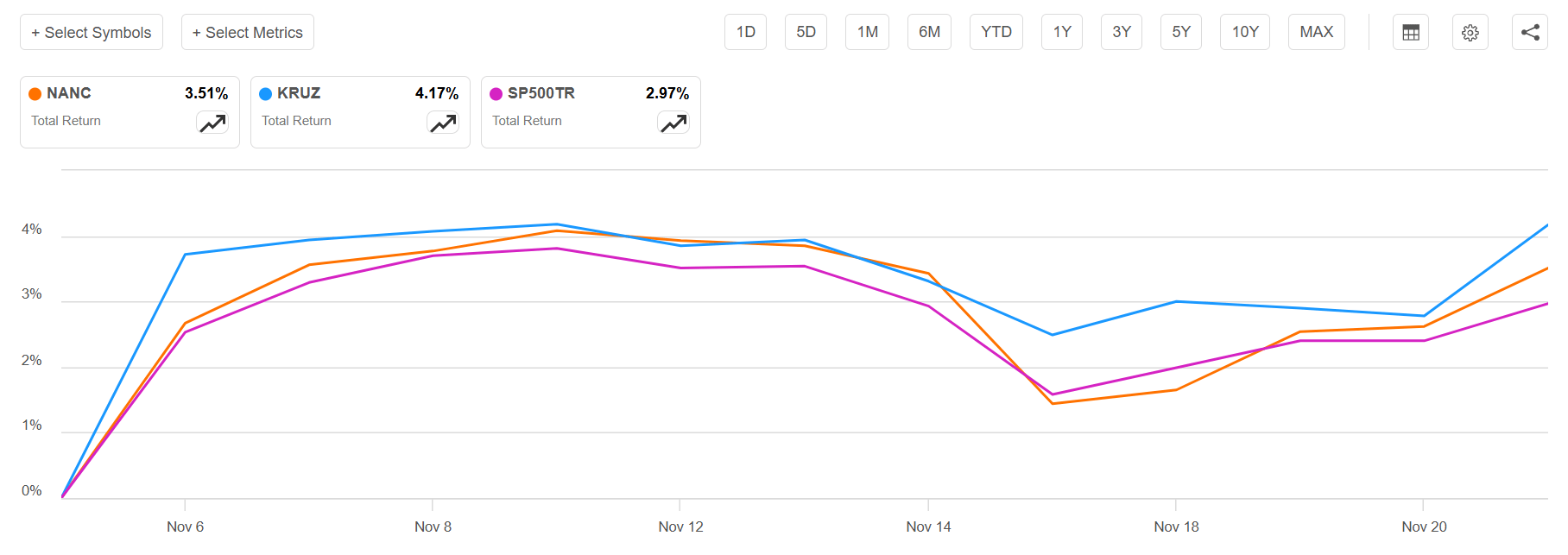Click the KRUZ line at its Nov 8 peak
The image size is (1568, 555).
(x=555, y=224)
